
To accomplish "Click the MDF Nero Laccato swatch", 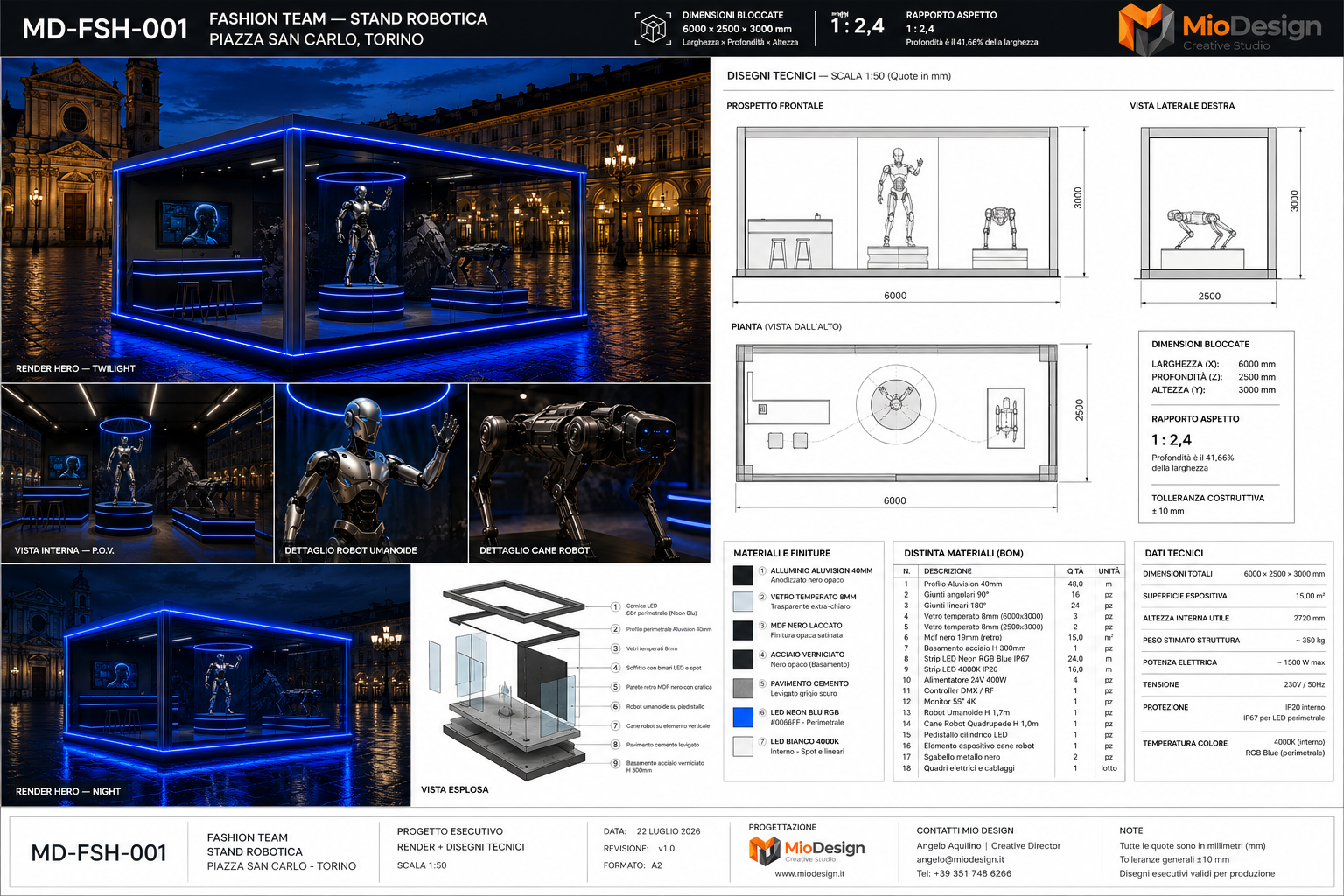I will point(743,630).
